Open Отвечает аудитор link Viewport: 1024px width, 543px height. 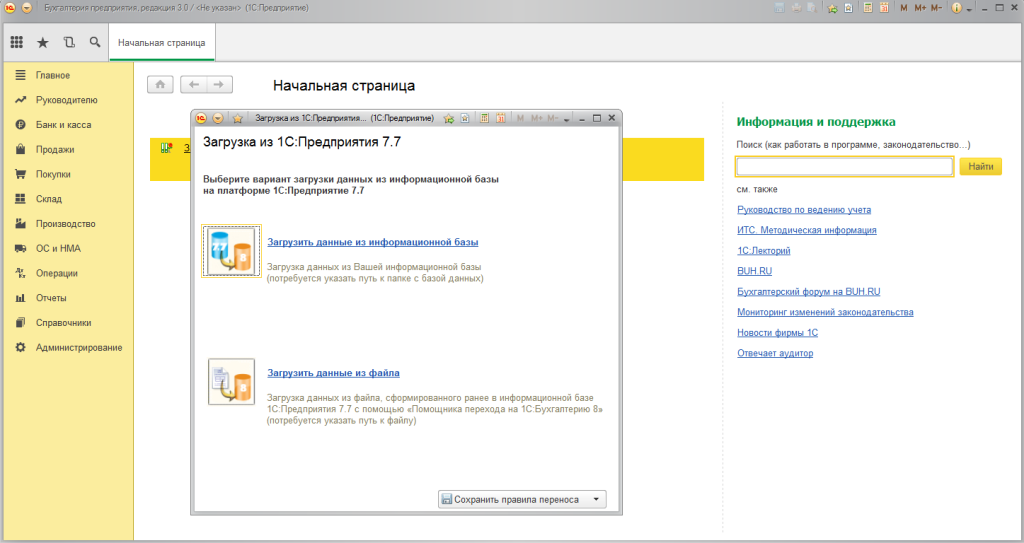tap(775, 353)
